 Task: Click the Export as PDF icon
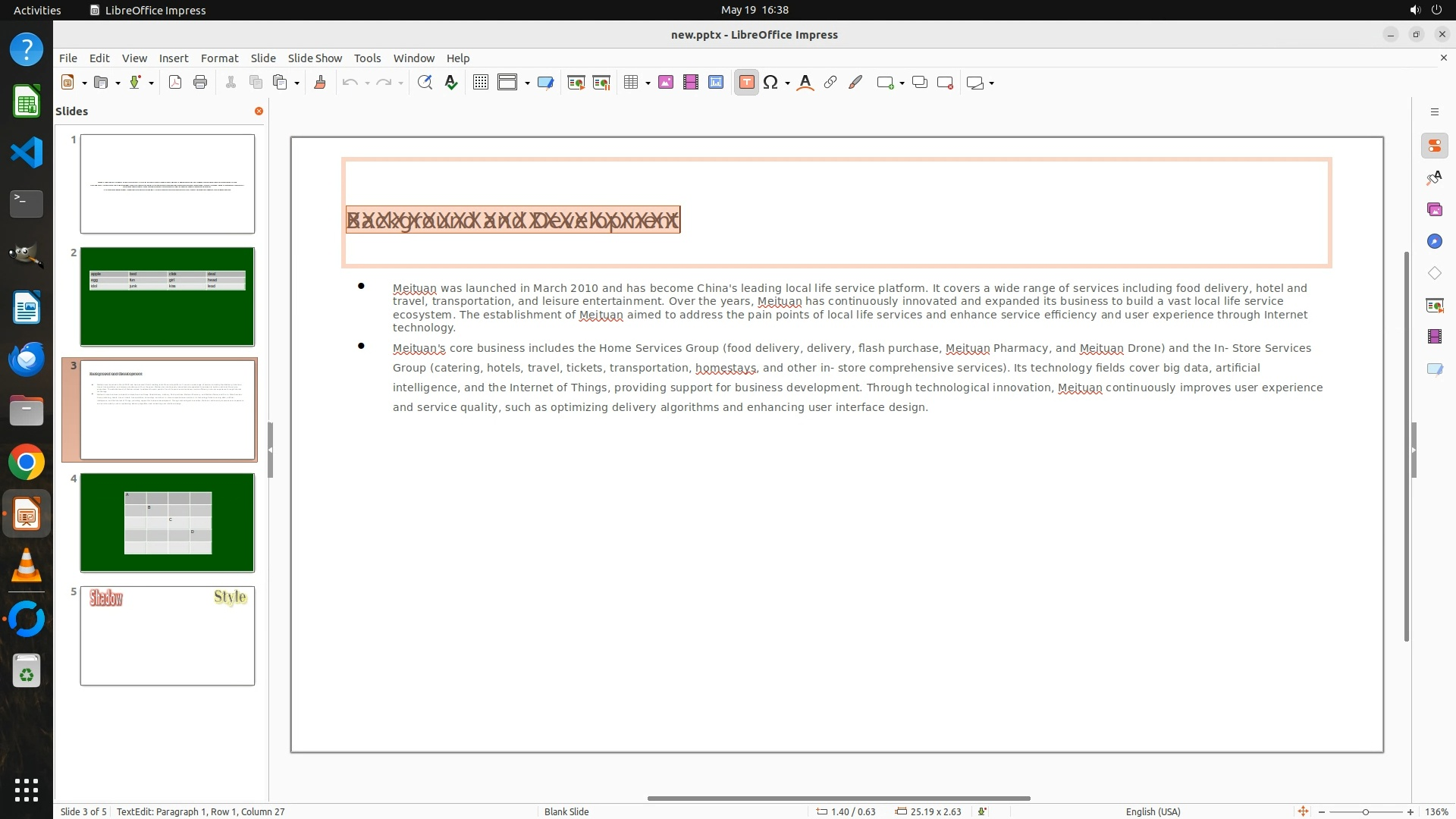tap(175, 83)
